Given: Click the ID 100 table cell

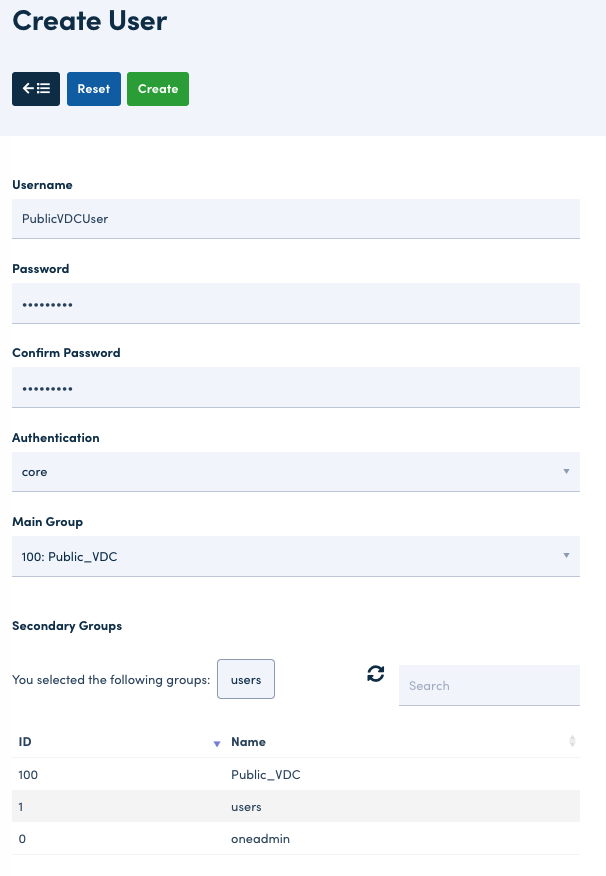Looking at the screenshot, I should click(28, 774).
